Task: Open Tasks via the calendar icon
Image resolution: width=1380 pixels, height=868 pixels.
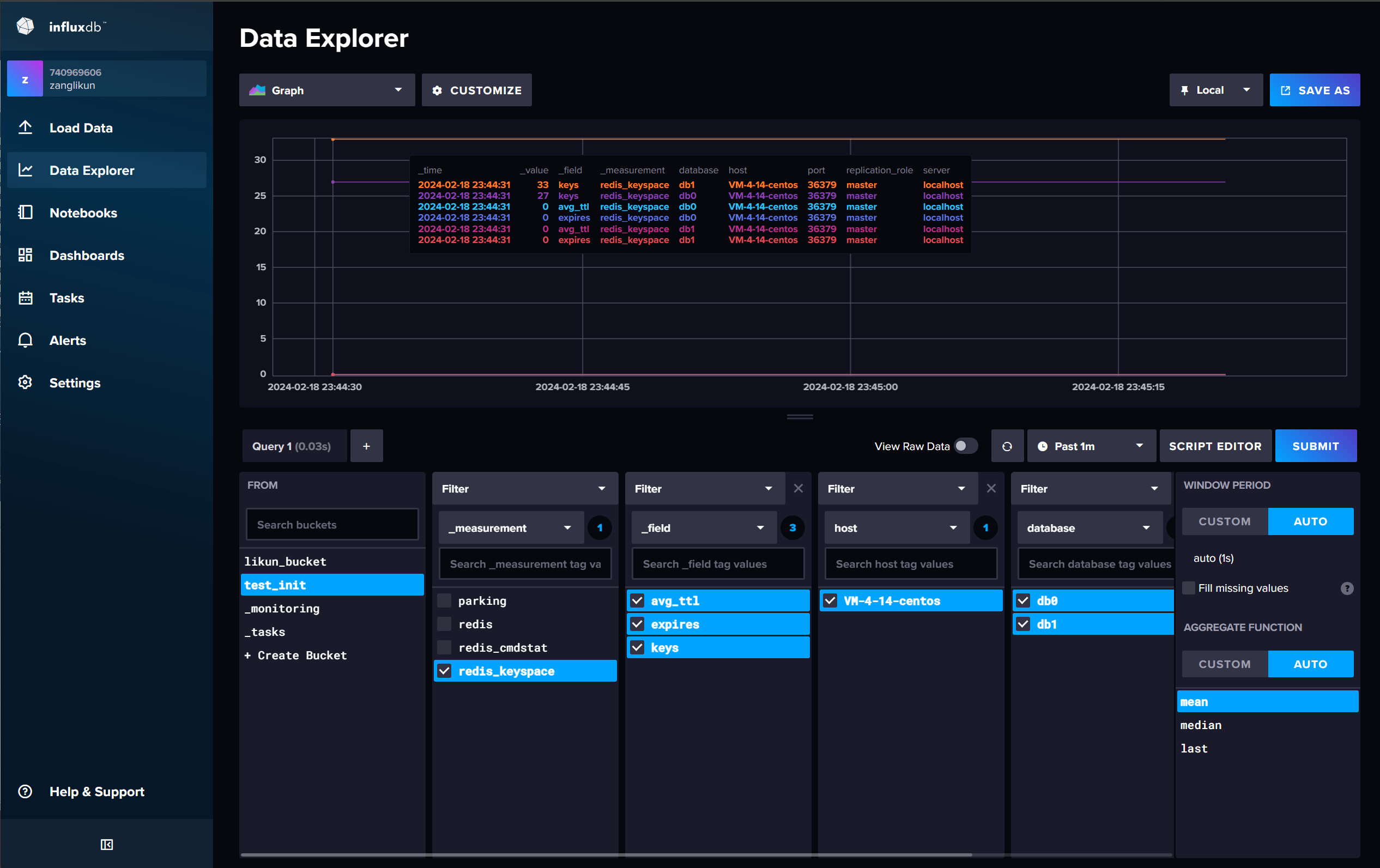Action: coord(25,298)
